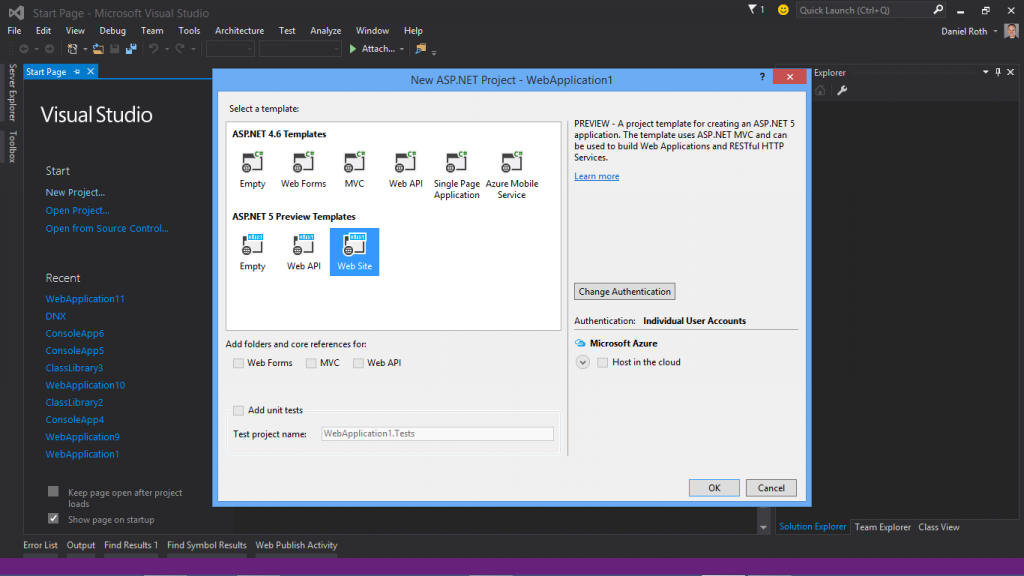Click the Save toolbar icon

click(115, 49)
